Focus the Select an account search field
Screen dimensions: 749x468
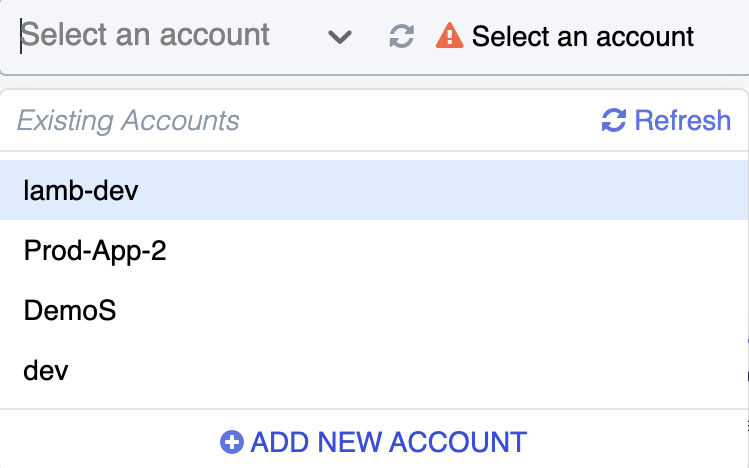coord(162,36)
